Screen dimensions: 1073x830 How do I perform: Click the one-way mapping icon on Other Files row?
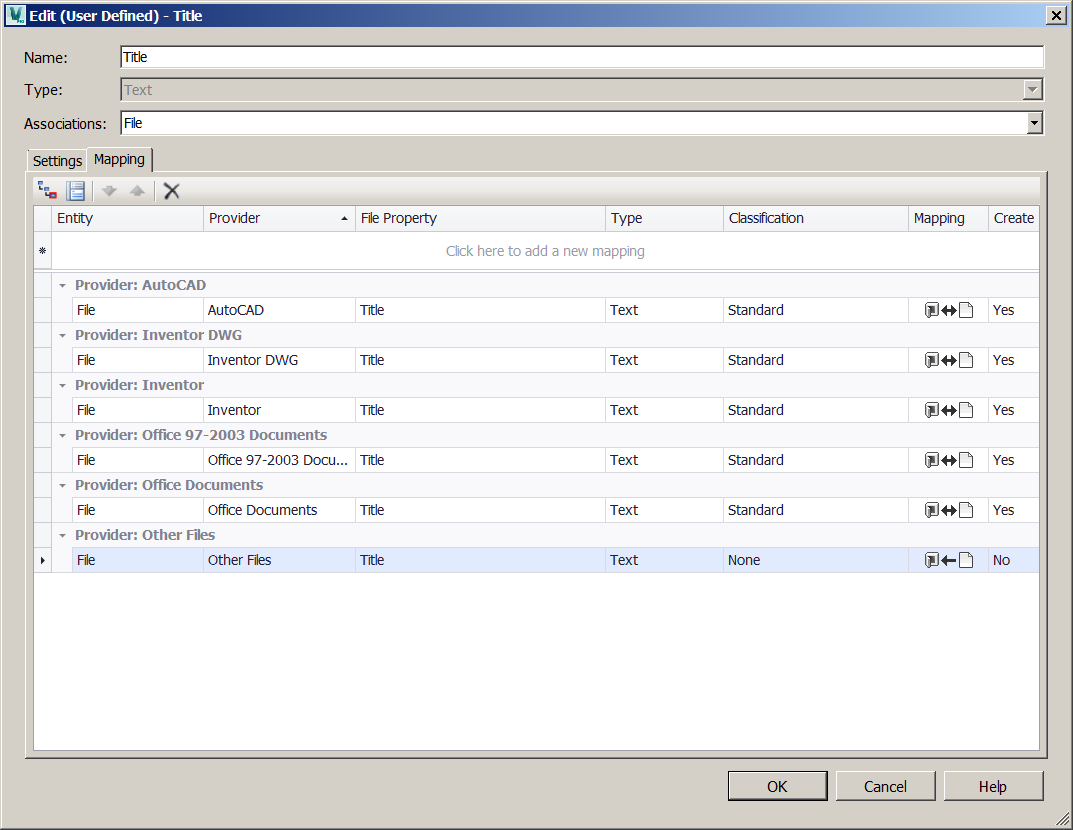coord(947,560)
